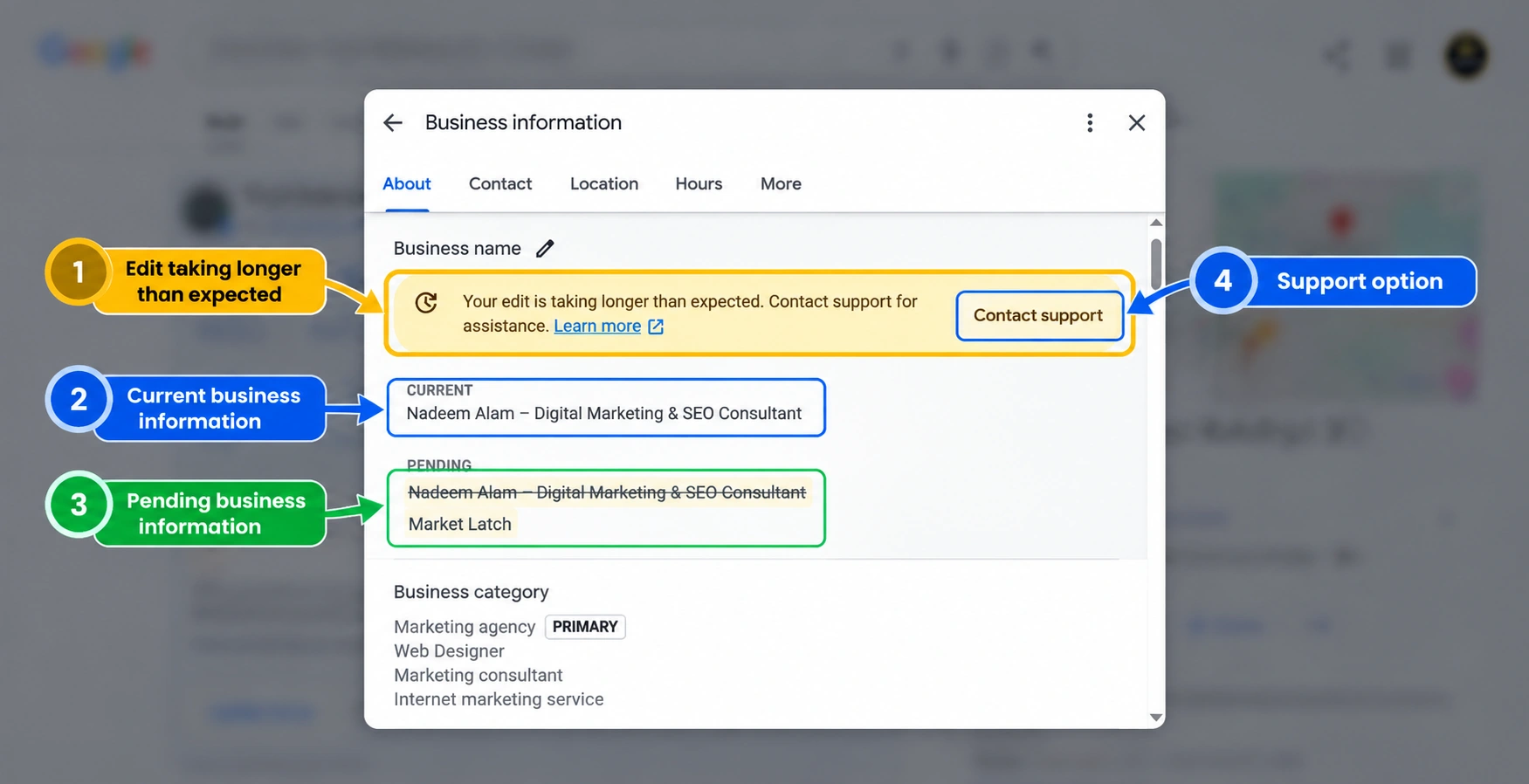1529x784 pixels.
Task: Select the current business name text
Action: [x=604, y=414]
